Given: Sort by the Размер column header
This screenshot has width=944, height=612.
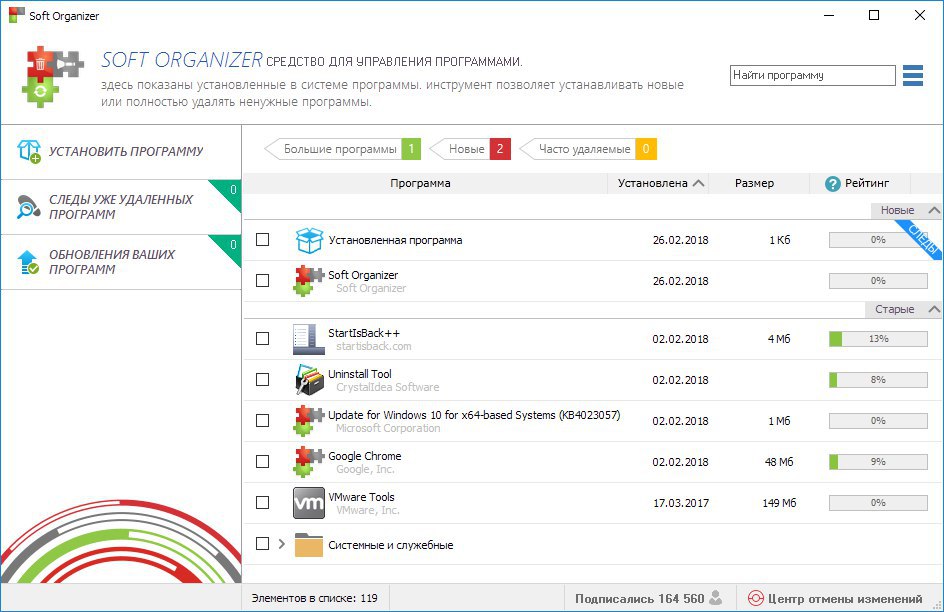Looking at the screenshot, I should (754, 183).
